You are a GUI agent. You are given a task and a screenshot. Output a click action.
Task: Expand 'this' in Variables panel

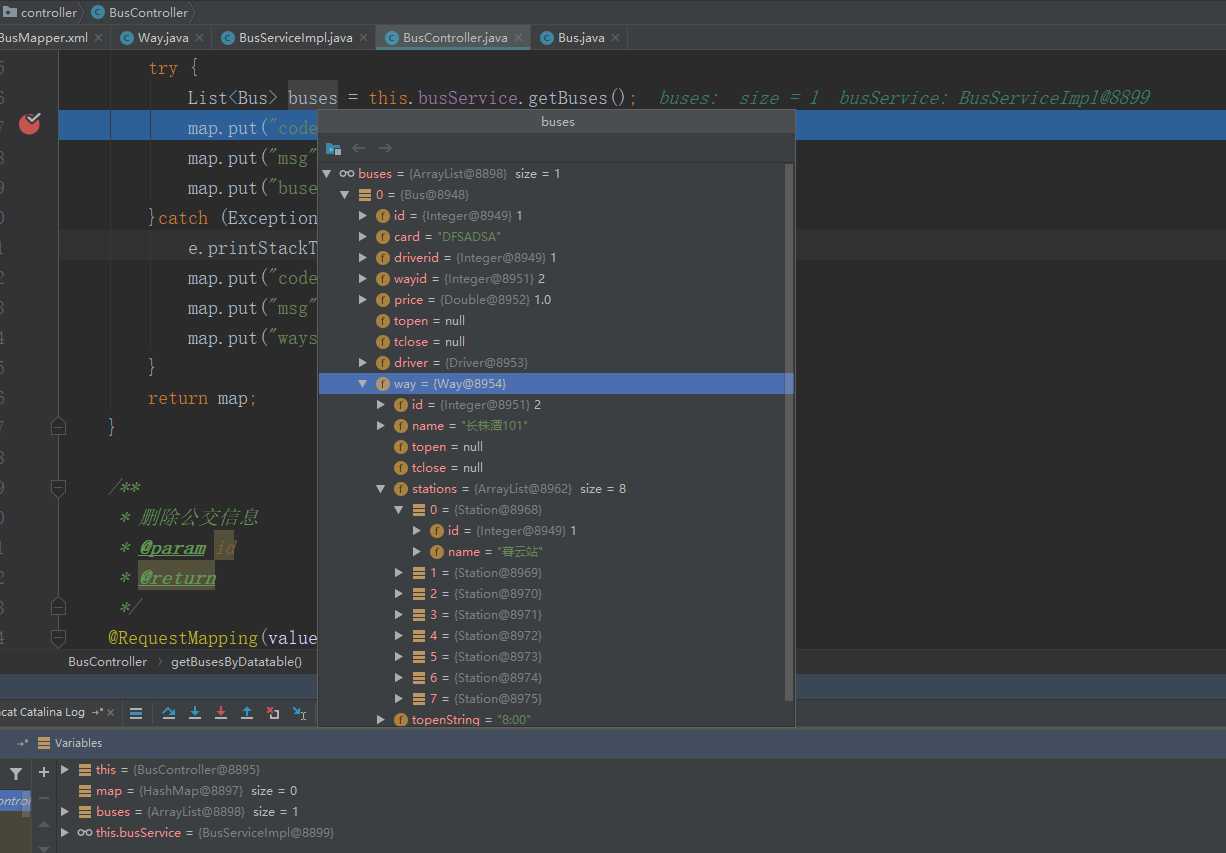coord(65,770)
